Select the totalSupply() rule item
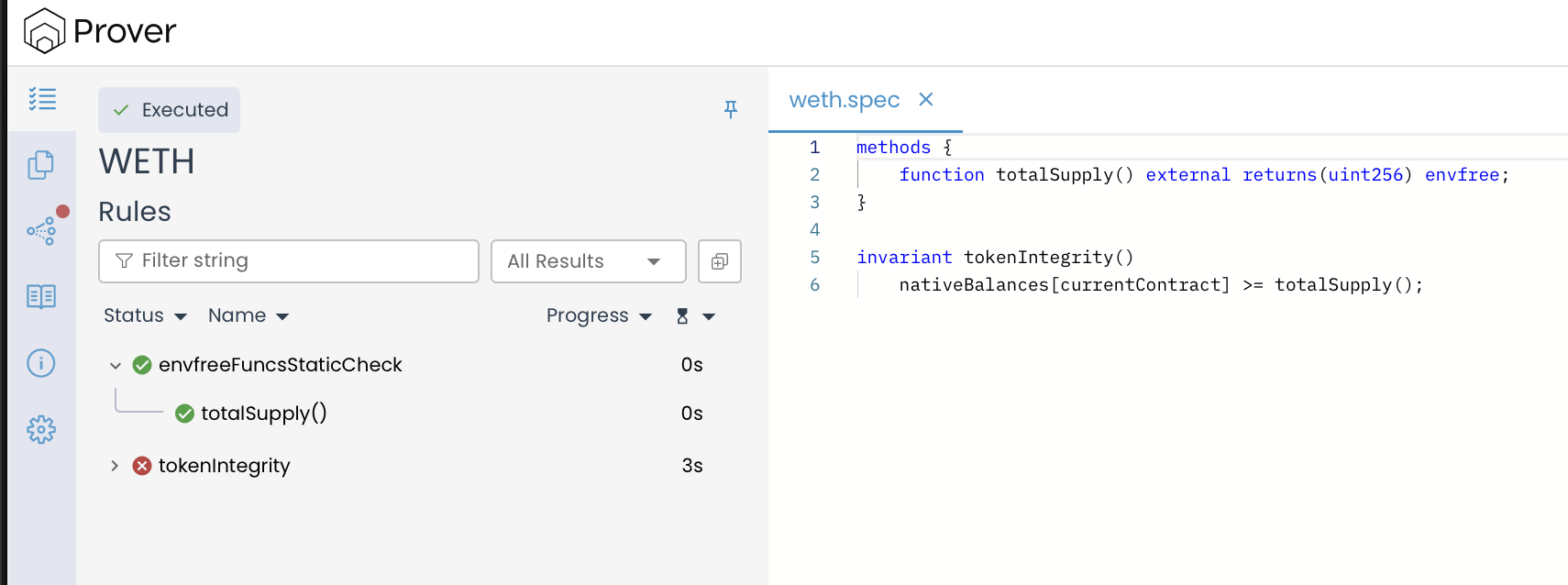The width and height of the screenshot is (1568, 585). click(263, 414)
